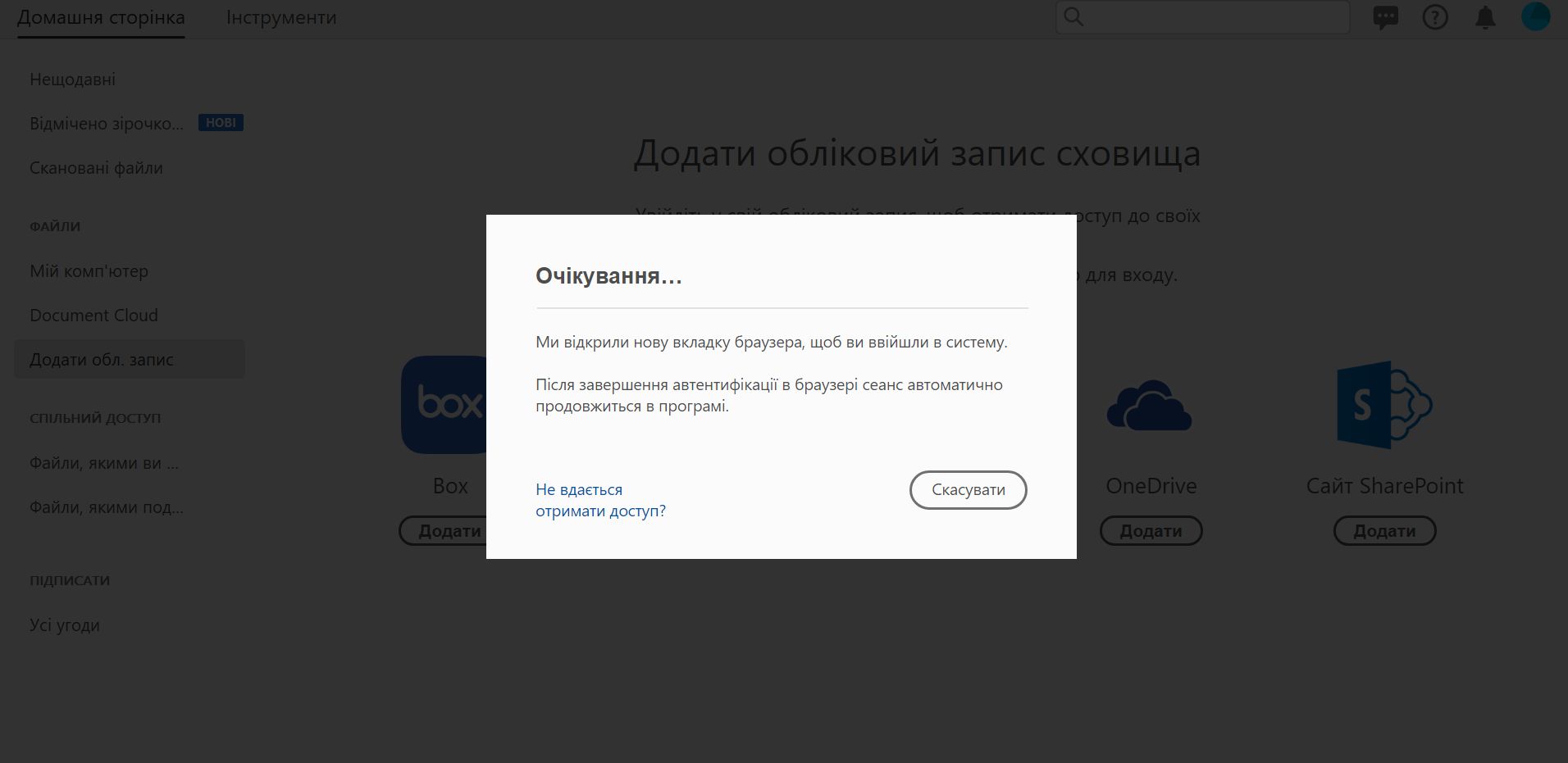Open the notifications bell
This screenshot has width=1568, height=763.
pos(1485,17)
